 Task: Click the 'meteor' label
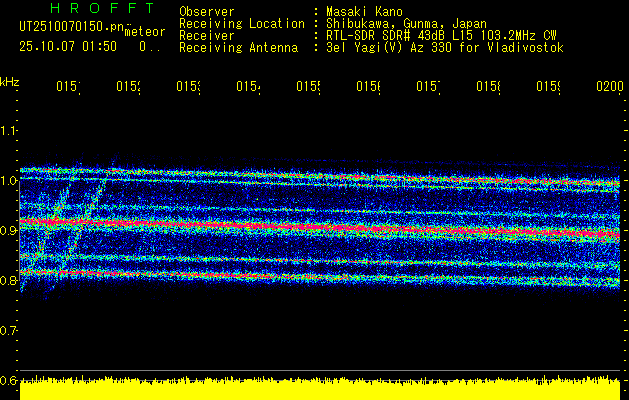145,32
